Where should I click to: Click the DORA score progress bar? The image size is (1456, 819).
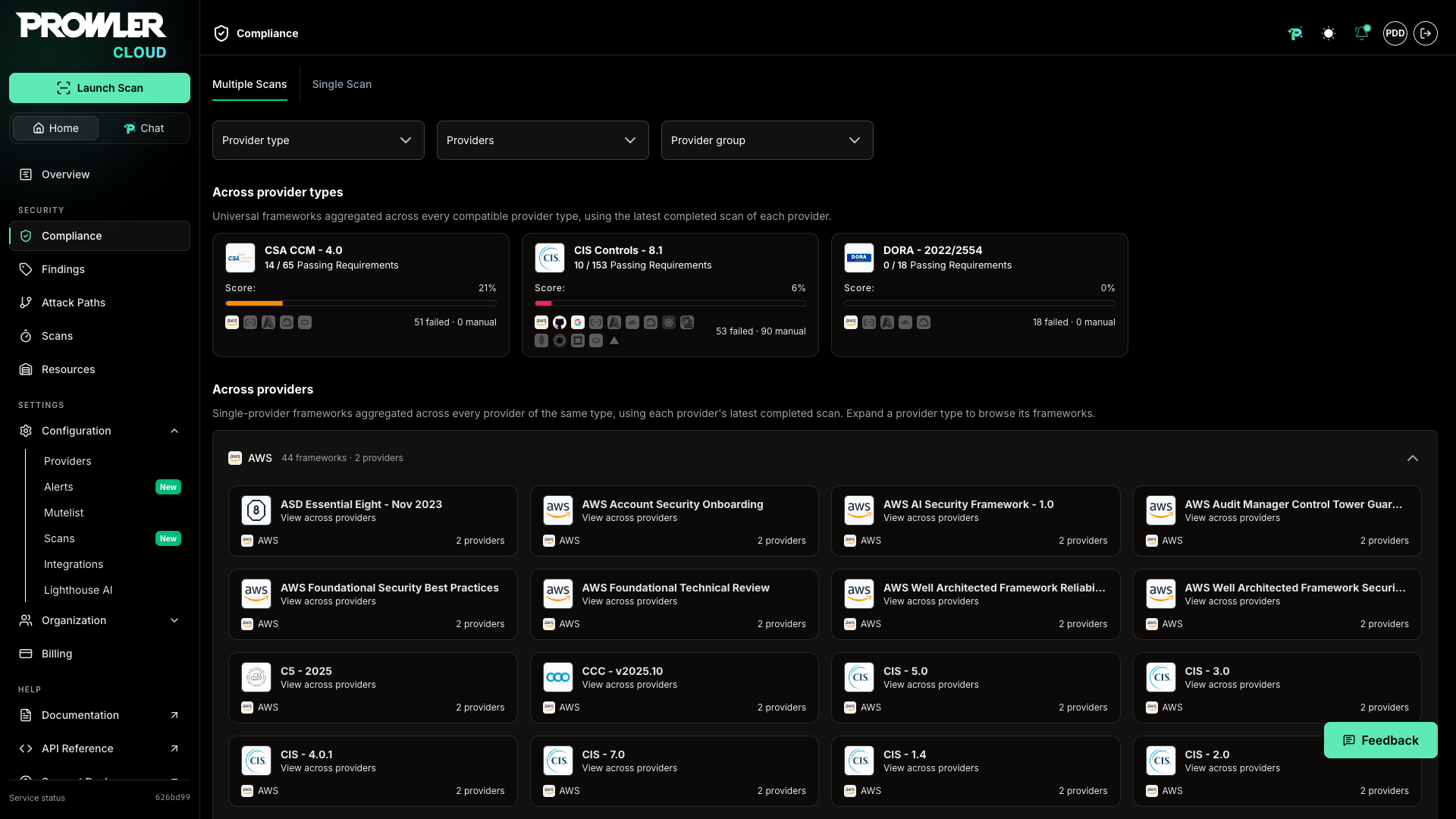pos(980,303)
